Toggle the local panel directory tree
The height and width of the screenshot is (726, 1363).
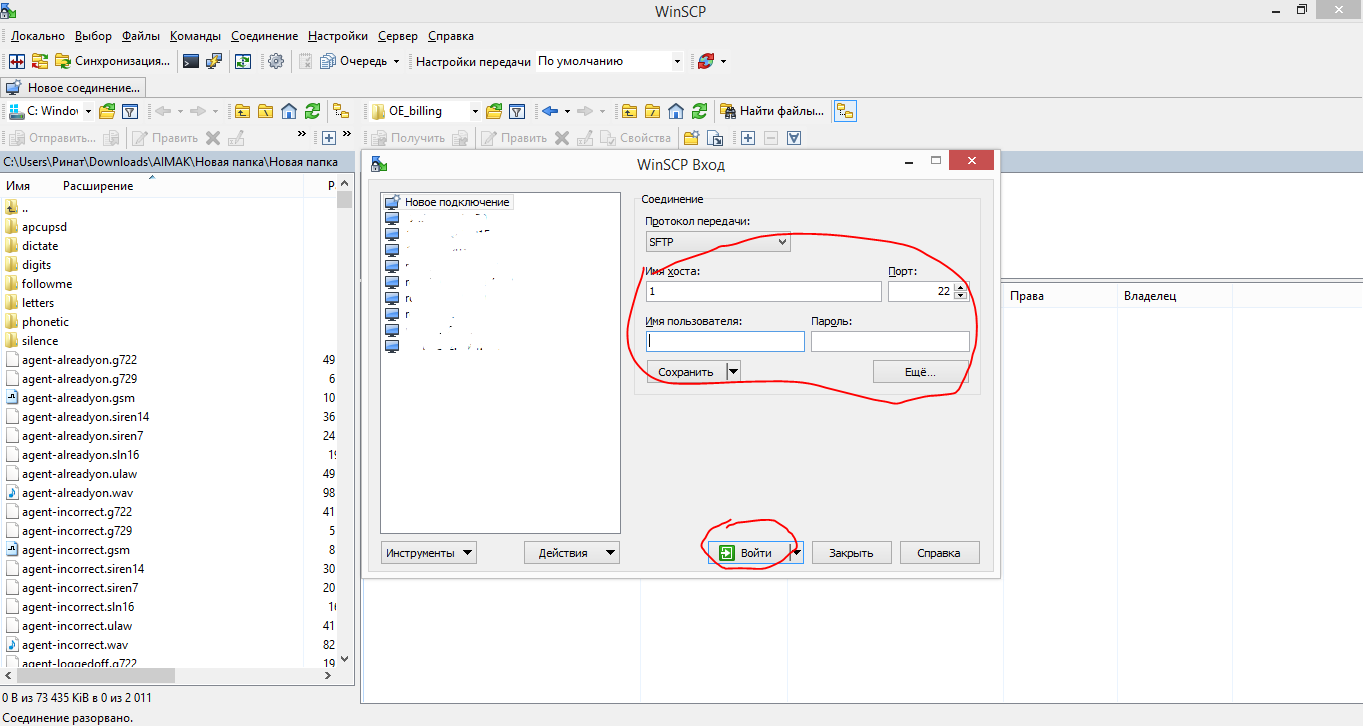[x=341, y=111]
